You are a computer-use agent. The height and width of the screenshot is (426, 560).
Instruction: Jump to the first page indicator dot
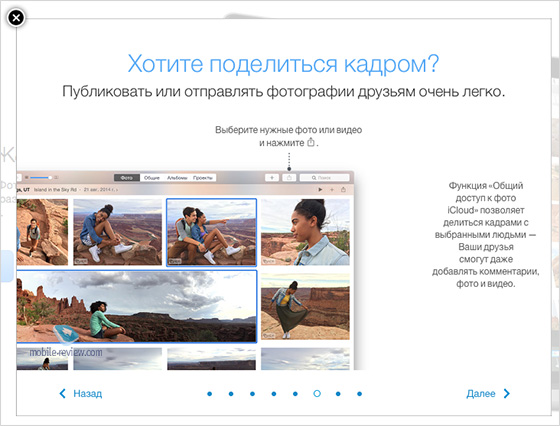[x=210, y=394]
